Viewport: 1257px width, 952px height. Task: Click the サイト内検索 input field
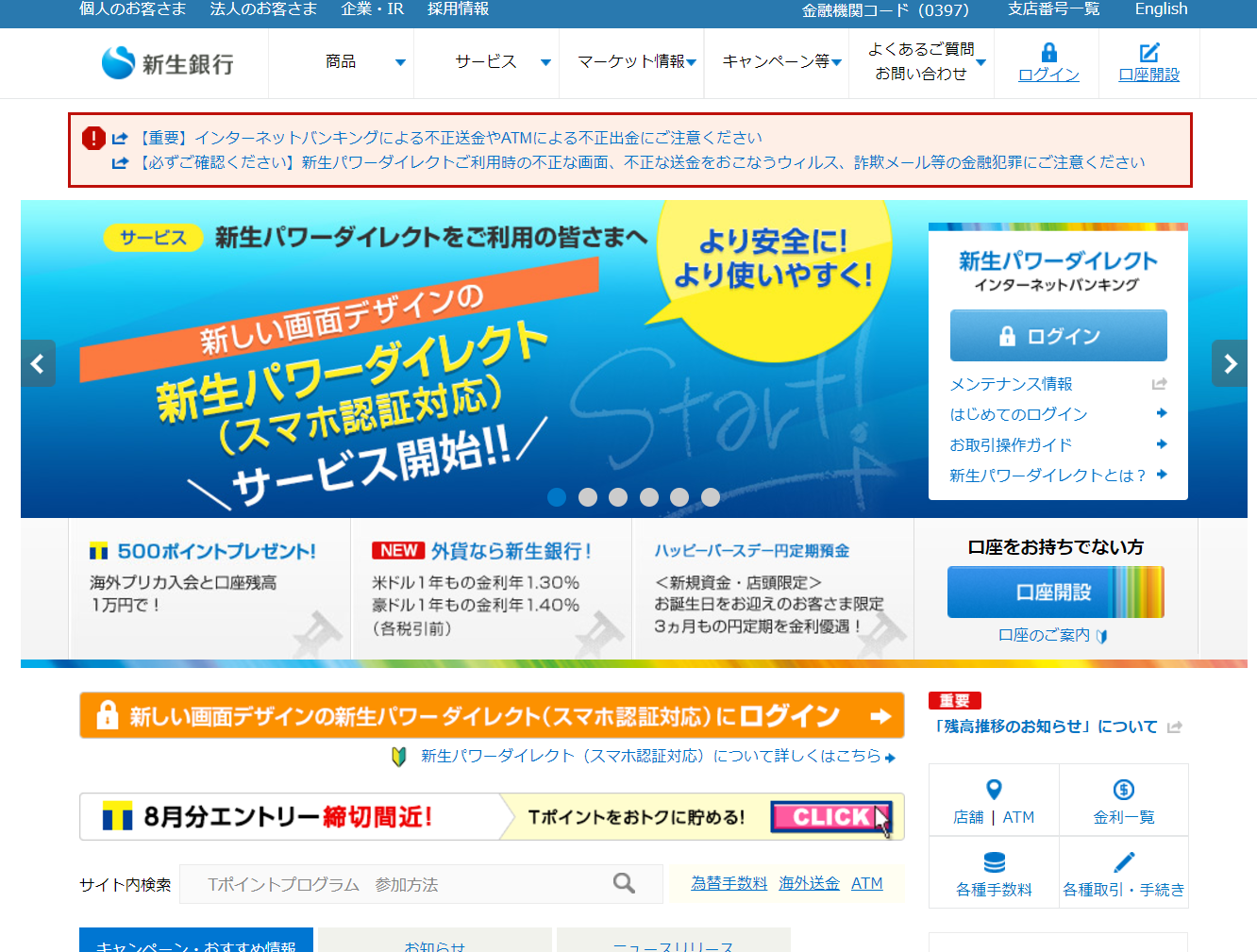pyautogui.click(x=421, y=884)
